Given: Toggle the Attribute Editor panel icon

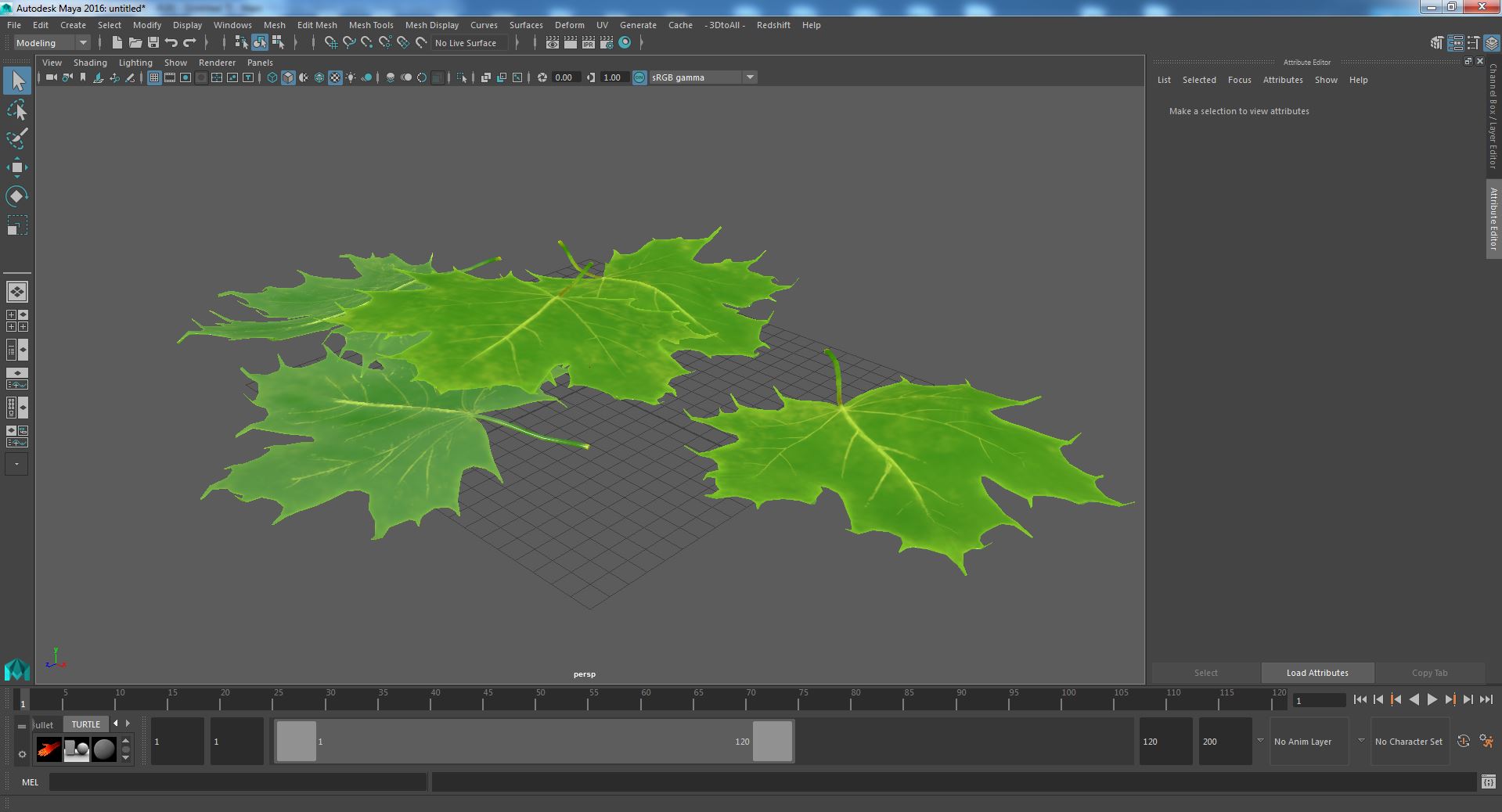Looking at the screenshot, I should click(x=1456, y=43).
